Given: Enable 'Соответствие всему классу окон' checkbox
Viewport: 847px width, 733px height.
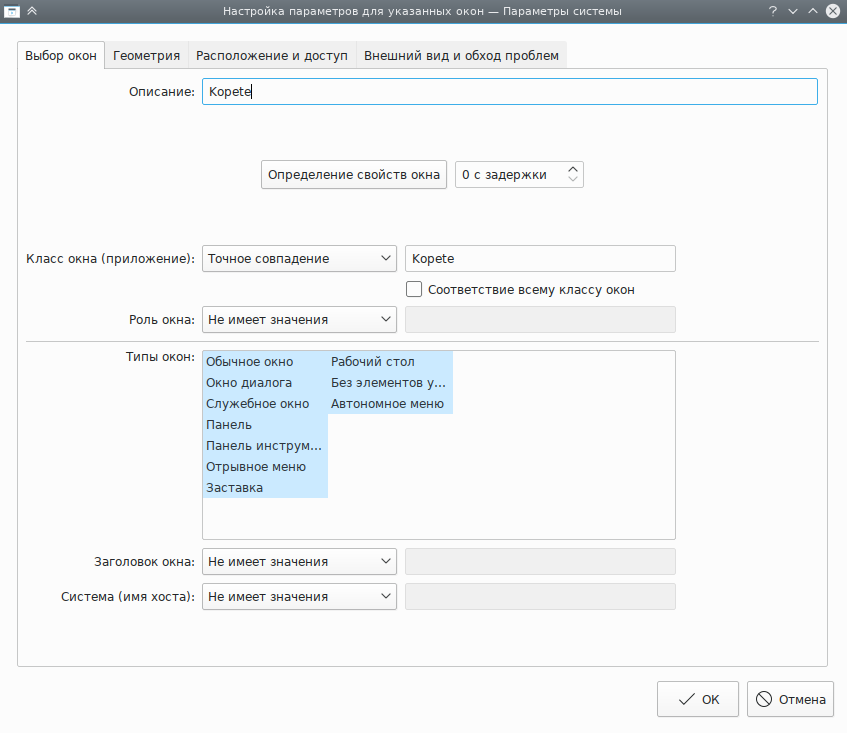Looking at the screenshot, I should 414,290.
